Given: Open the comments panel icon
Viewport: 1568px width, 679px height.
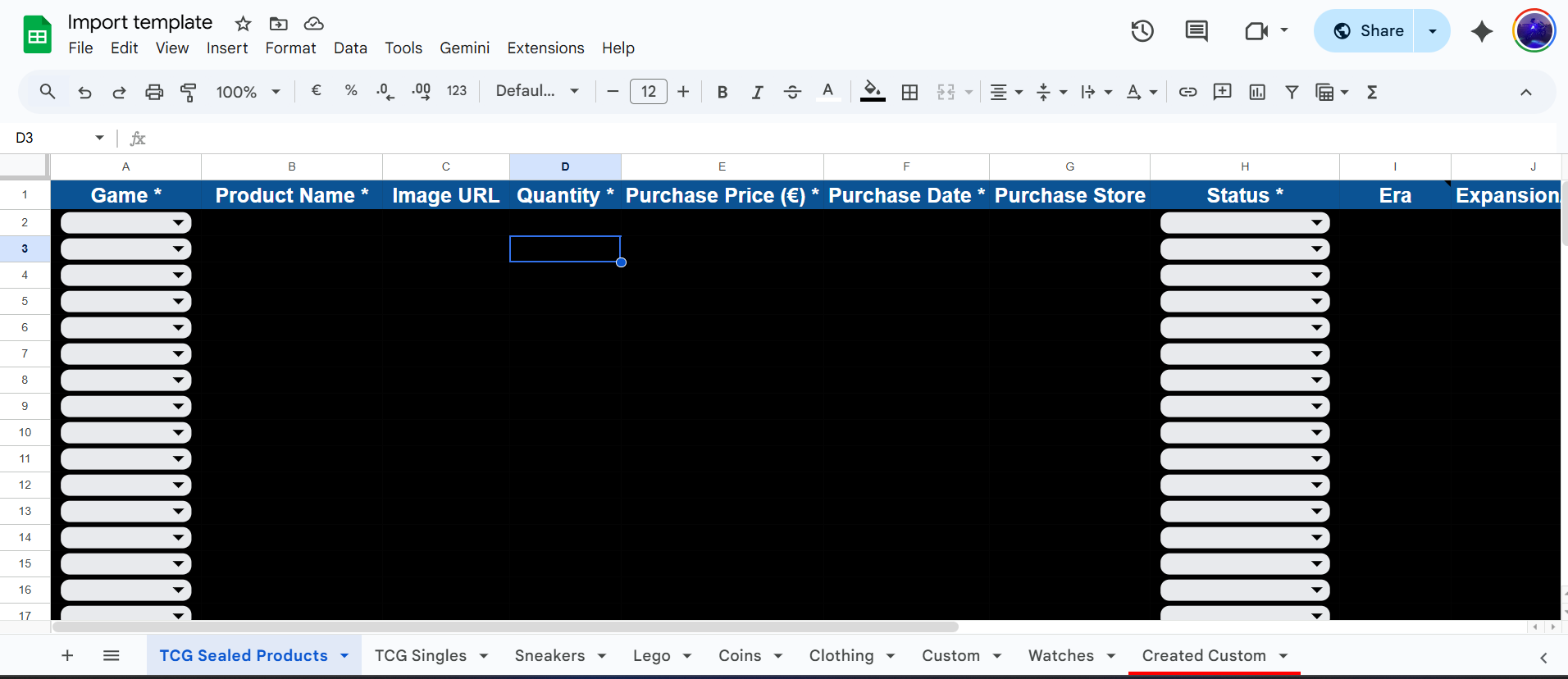Looking at the screenshot, I should coord(1196,31).
